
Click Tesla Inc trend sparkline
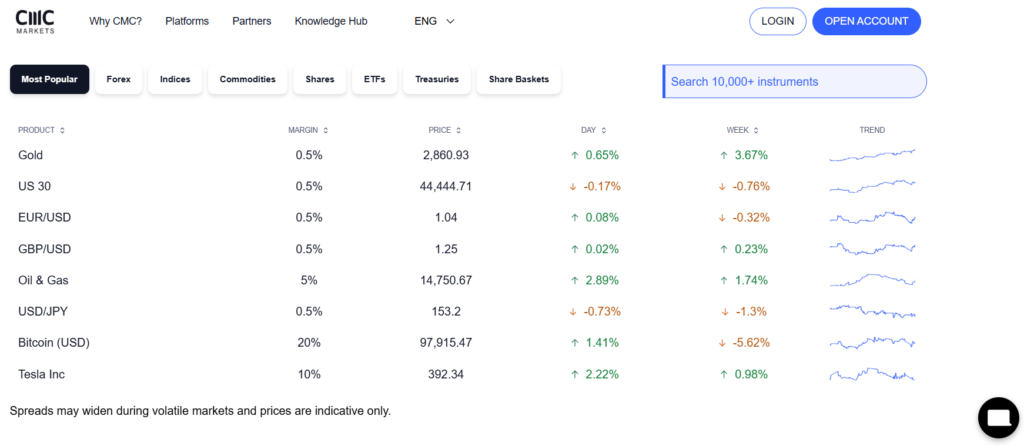pos(872,374)
